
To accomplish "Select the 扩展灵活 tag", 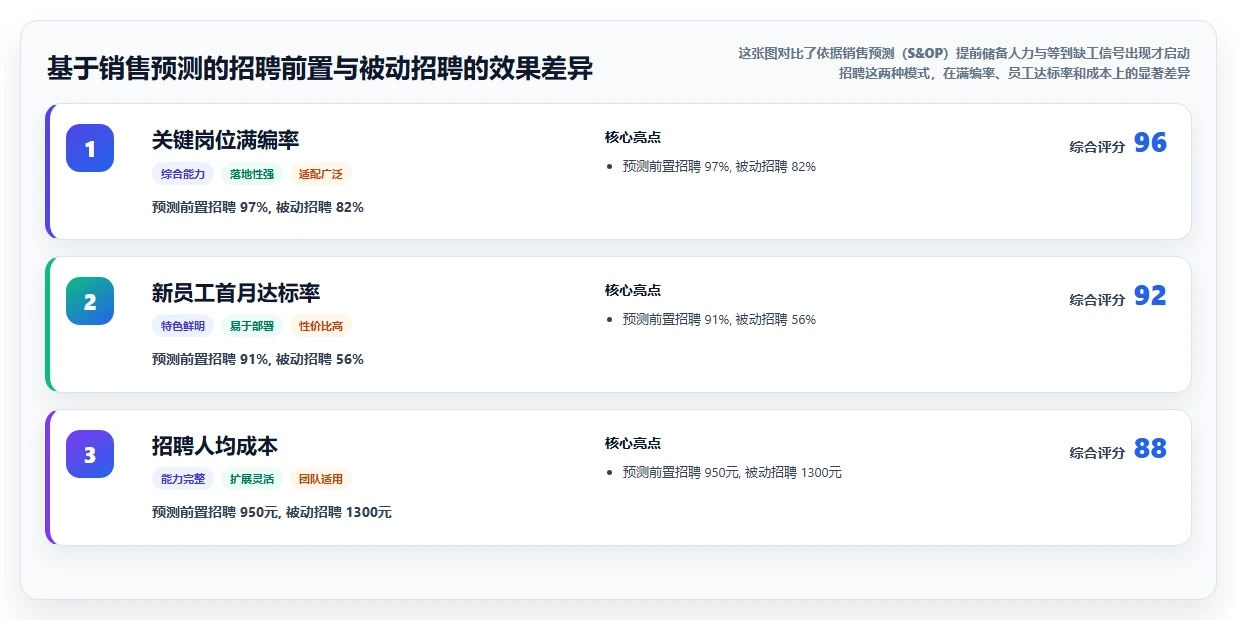I will 252,479.
